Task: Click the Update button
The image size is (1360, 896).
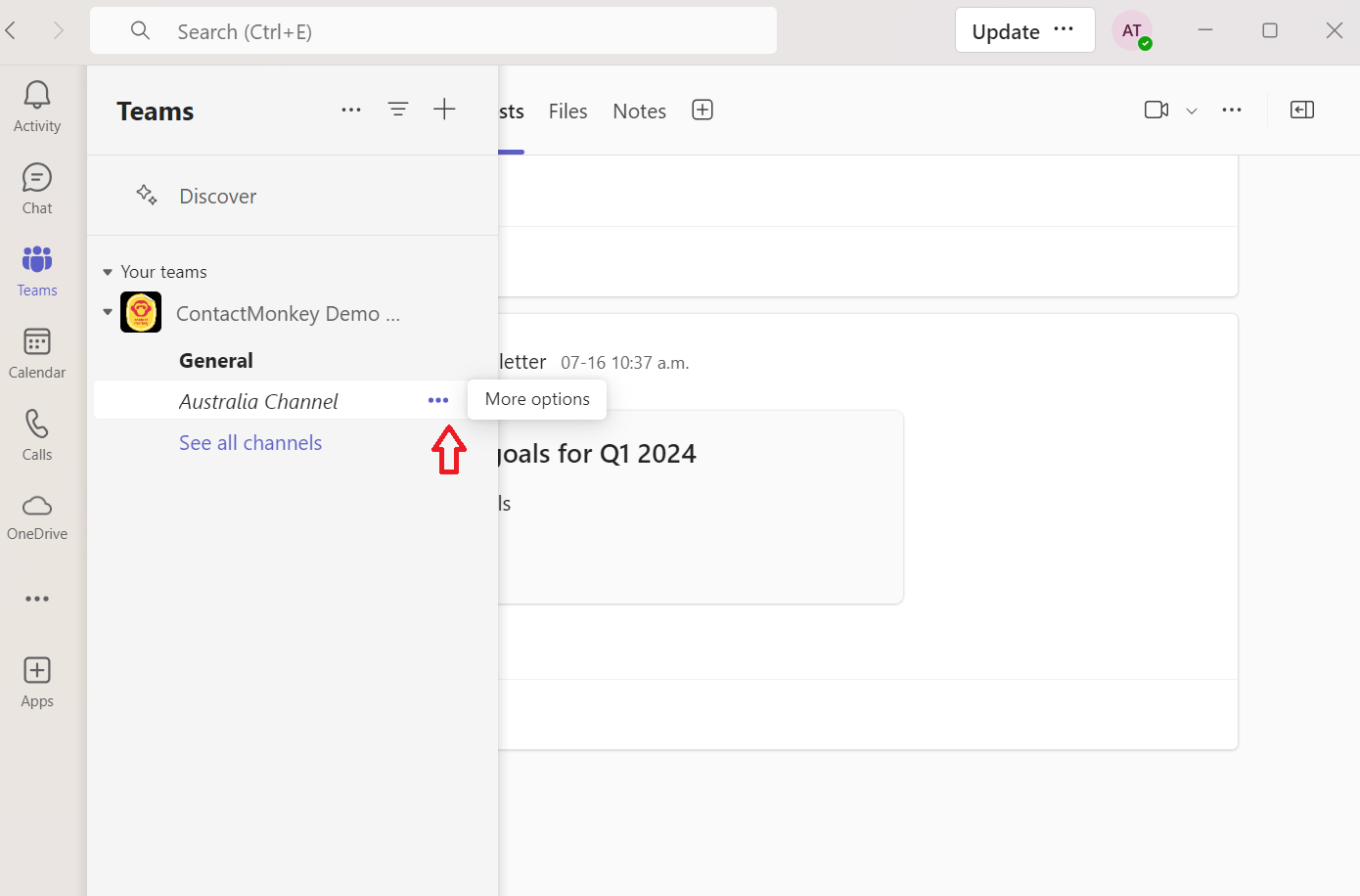Action: 1006,31
